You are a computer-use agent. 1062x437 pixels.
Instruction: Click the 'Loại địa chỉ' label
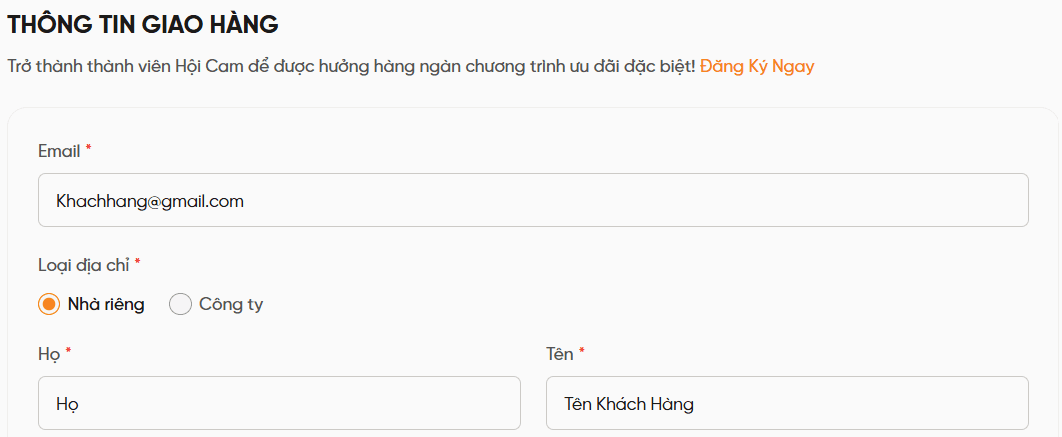point(83,264)
